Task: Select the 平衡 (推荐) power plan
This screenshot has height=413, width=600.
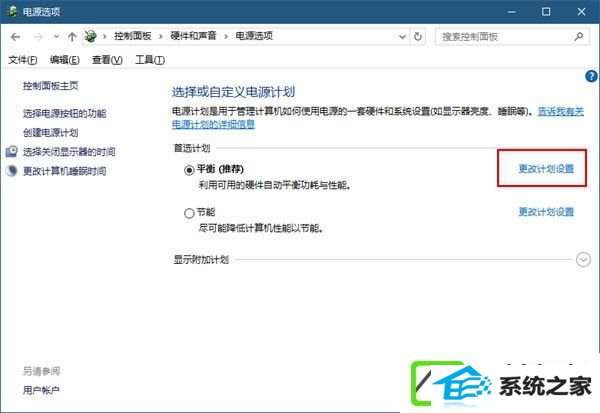Action: 189,170
